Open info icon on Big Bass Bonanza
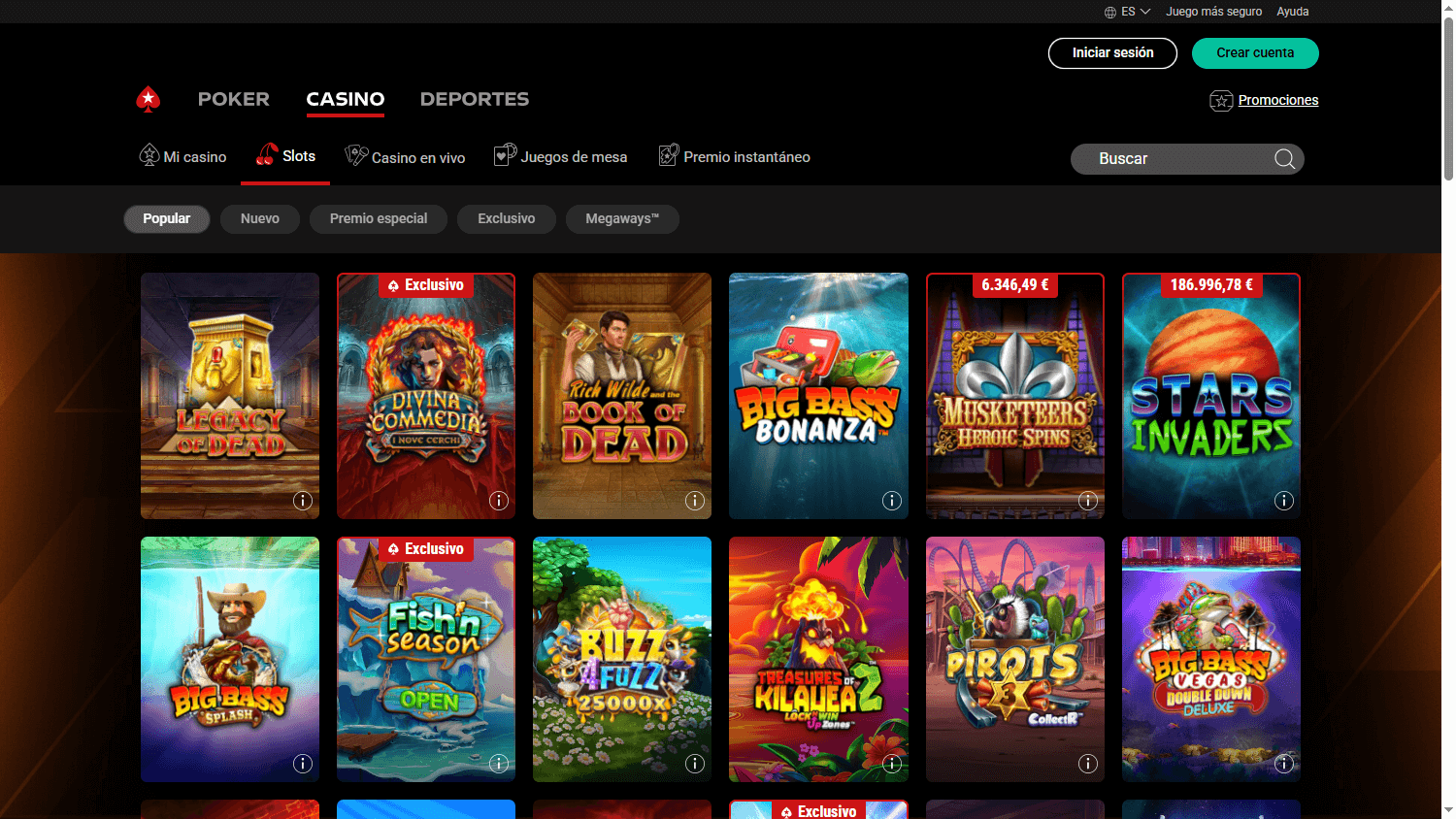Screen dimensions: 1456x819 point(892,501)
